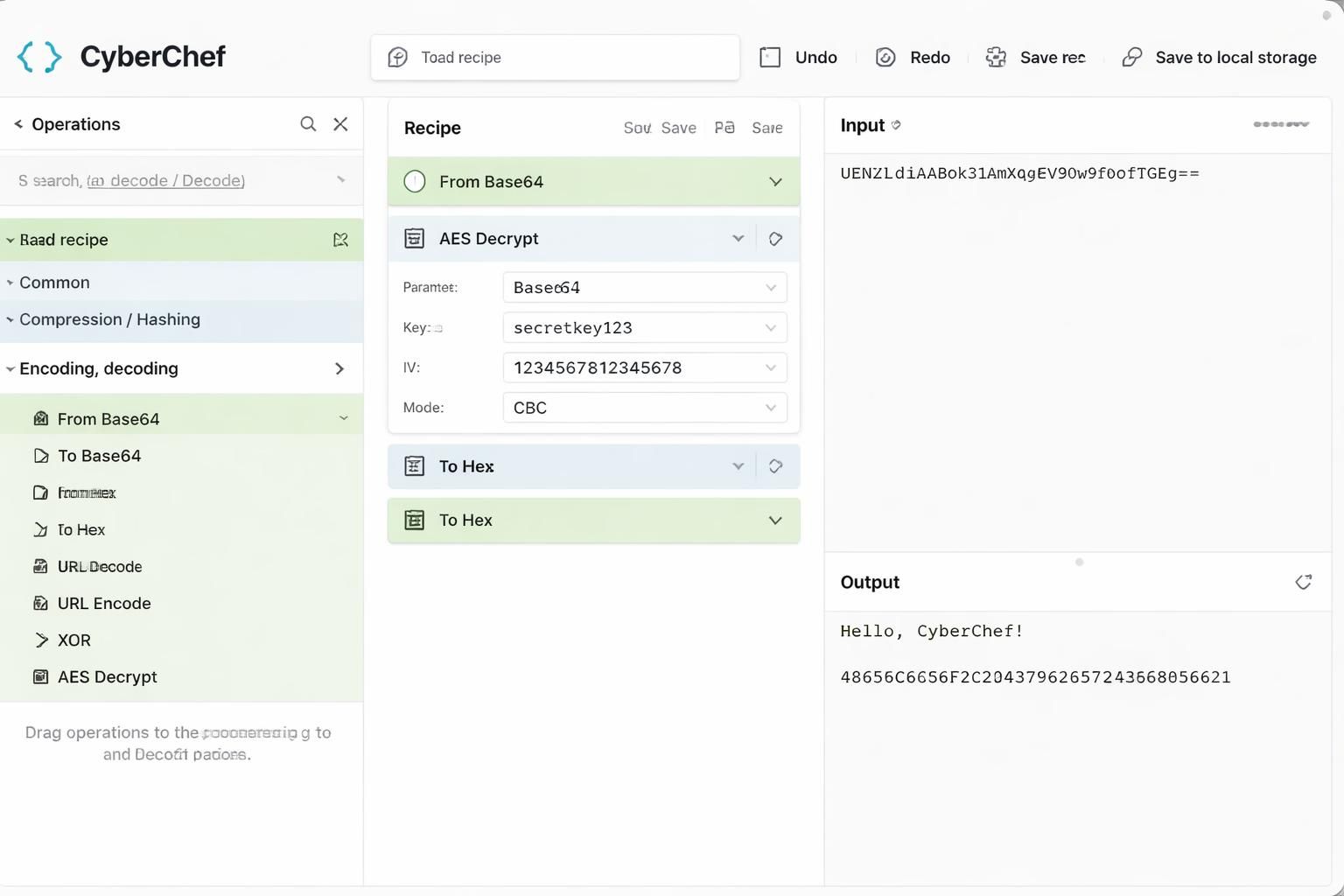Click the CyberChef braces logo icon

coord(39,57)
